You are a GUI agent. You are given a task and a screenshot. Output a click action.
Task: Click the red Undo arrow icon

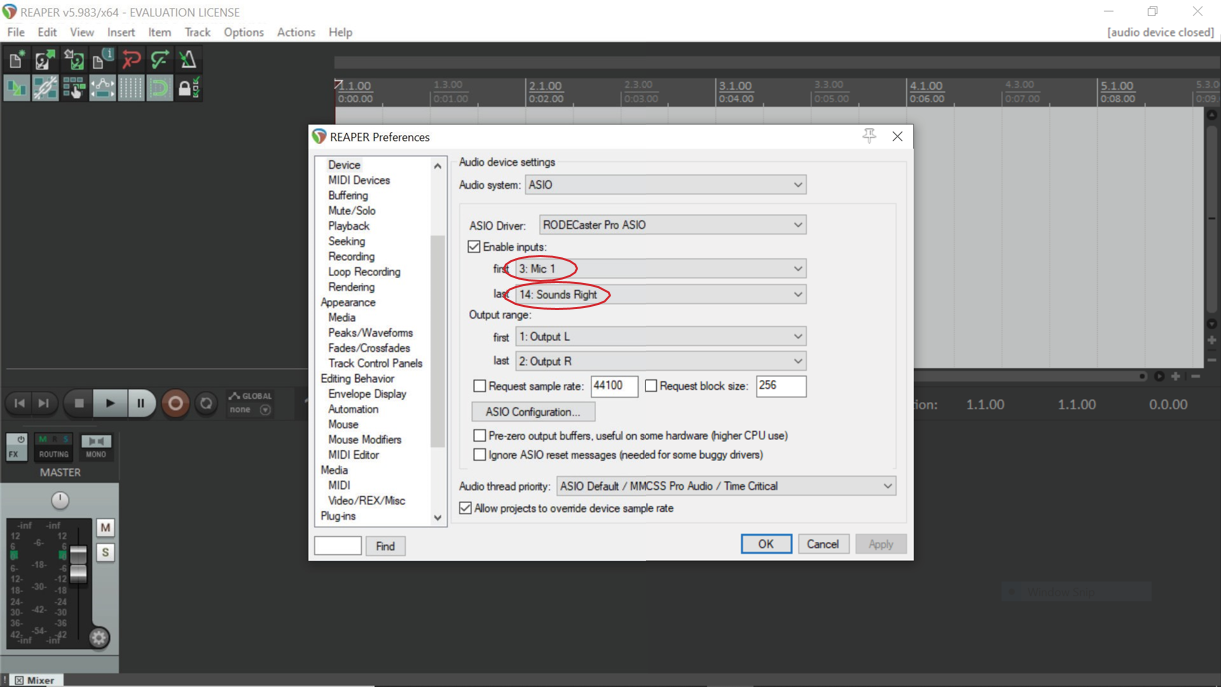pyautogui.click(x=131, y=61)
